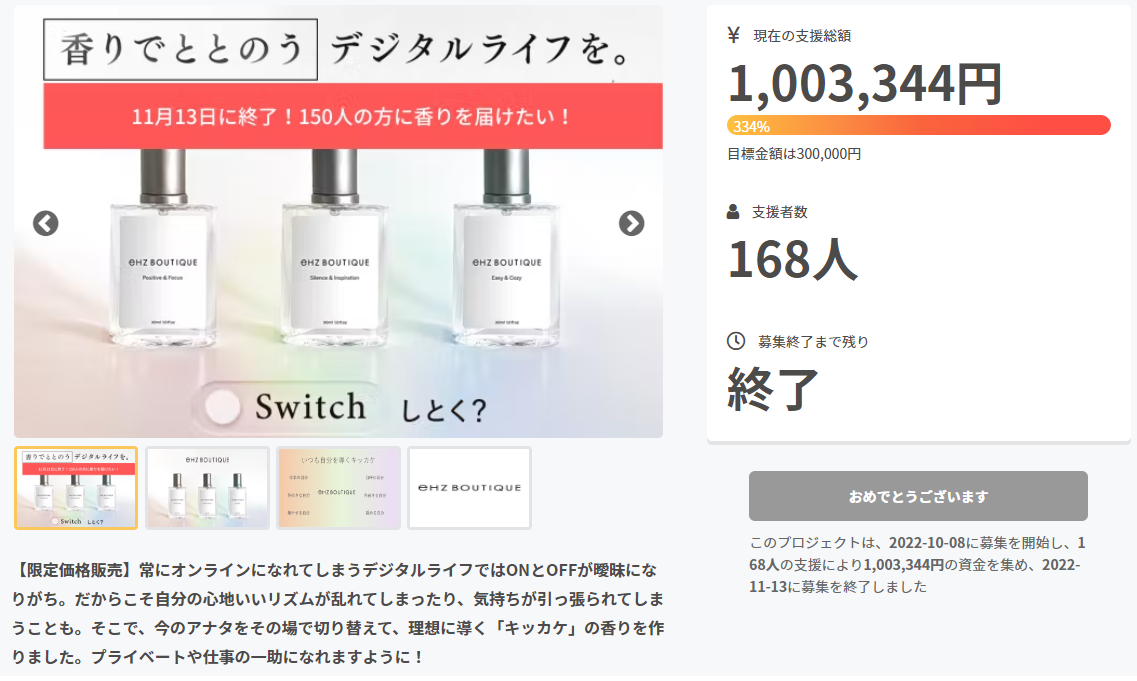Click the Positive & Focus perfume bottle
Screen dimensions: 1137x681
point(160,260)
